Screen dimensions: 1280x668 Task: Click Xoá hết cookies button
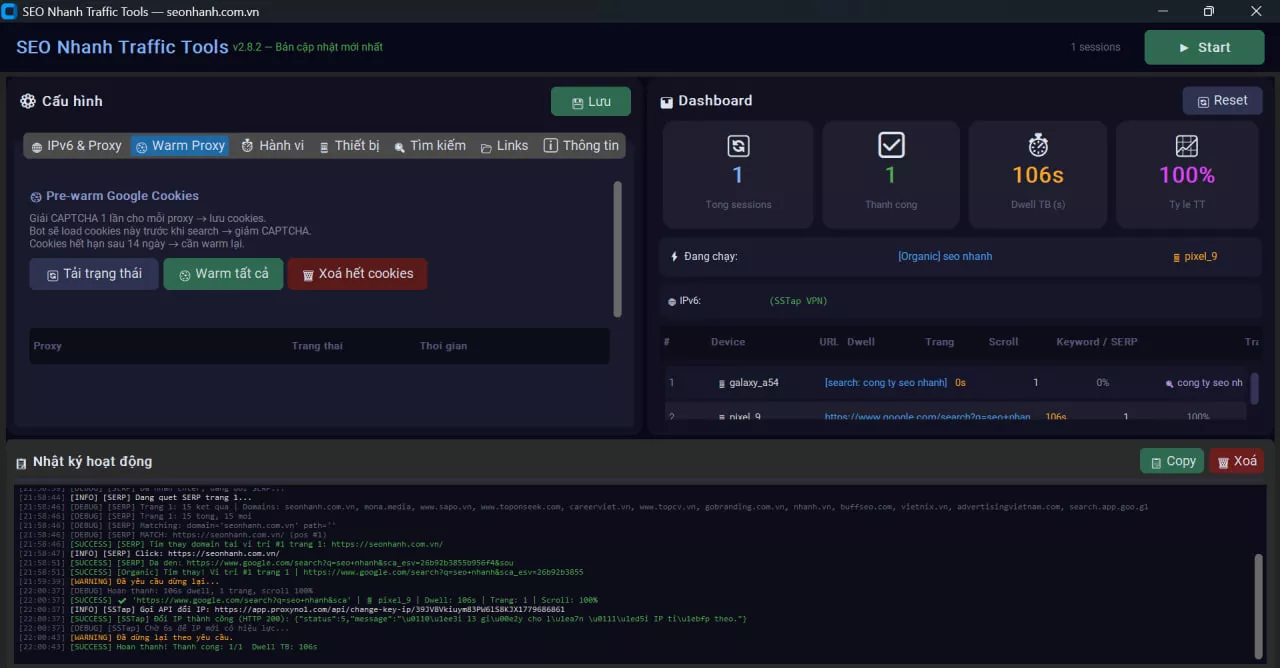[x=357, y=274]
